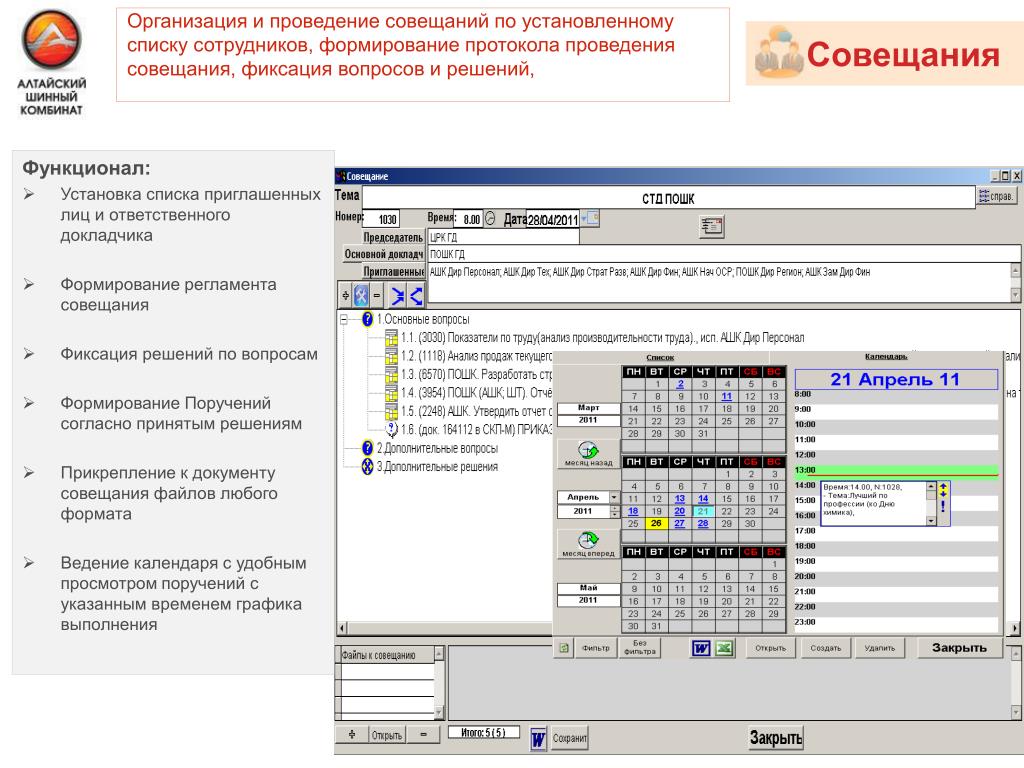
Task: Click the Время field showing 8.00
Action: [x=469, y=219]
